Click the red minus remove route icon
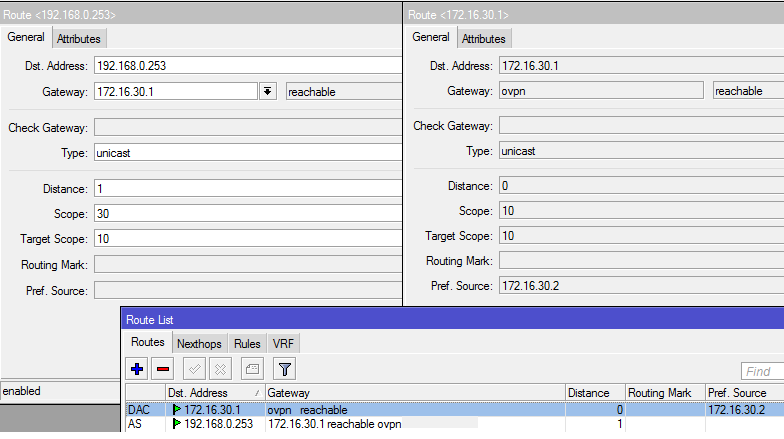784x439 pixels. 163,370
